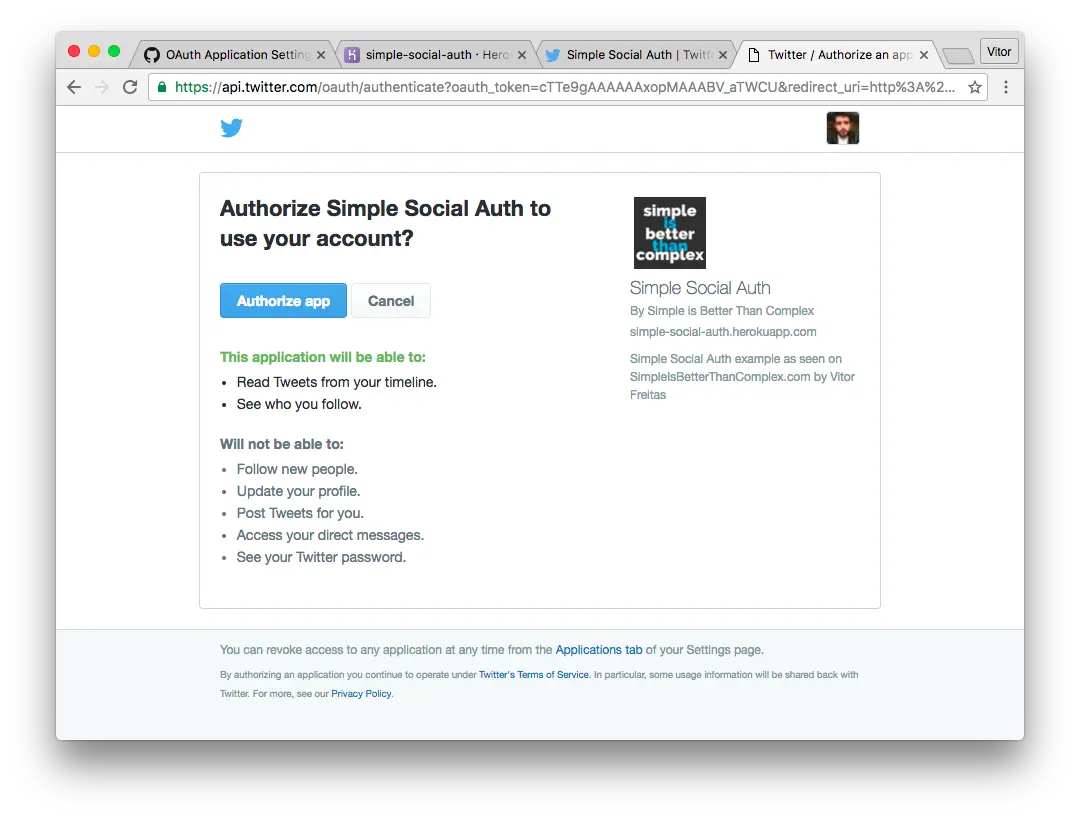Viewport: 1080px width, 820px height.
Task: Click the GitHub icon on the OAuth Application Settings tab
Action: (x=152, y=54)
